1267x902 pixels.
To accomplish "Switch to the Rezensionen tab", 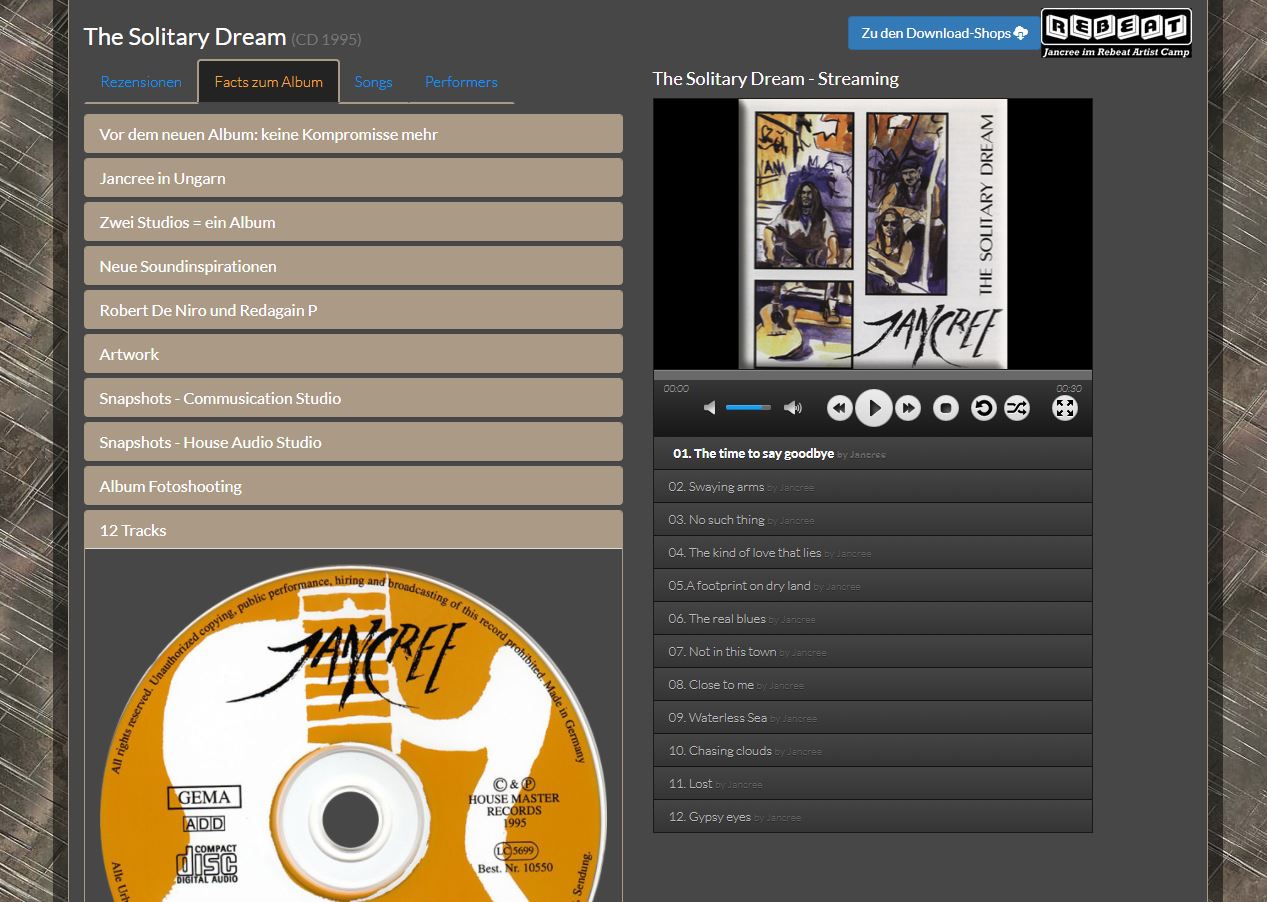I will tap(141, 82).
